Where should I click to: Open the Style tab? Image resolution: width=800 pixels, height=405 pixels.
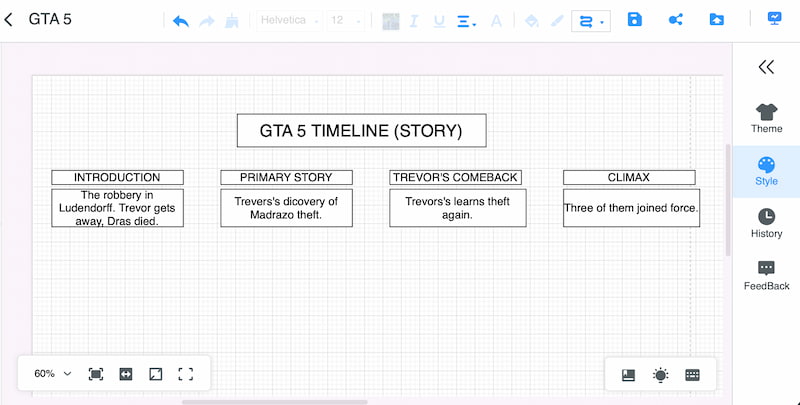coord(766,171)
